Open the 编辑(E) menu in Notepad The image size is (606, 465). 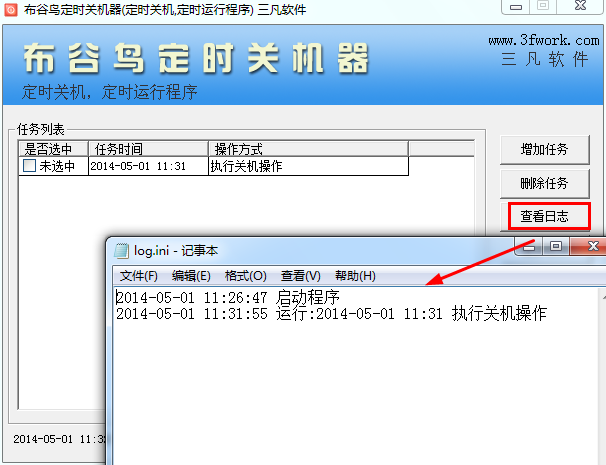[191, 276]
